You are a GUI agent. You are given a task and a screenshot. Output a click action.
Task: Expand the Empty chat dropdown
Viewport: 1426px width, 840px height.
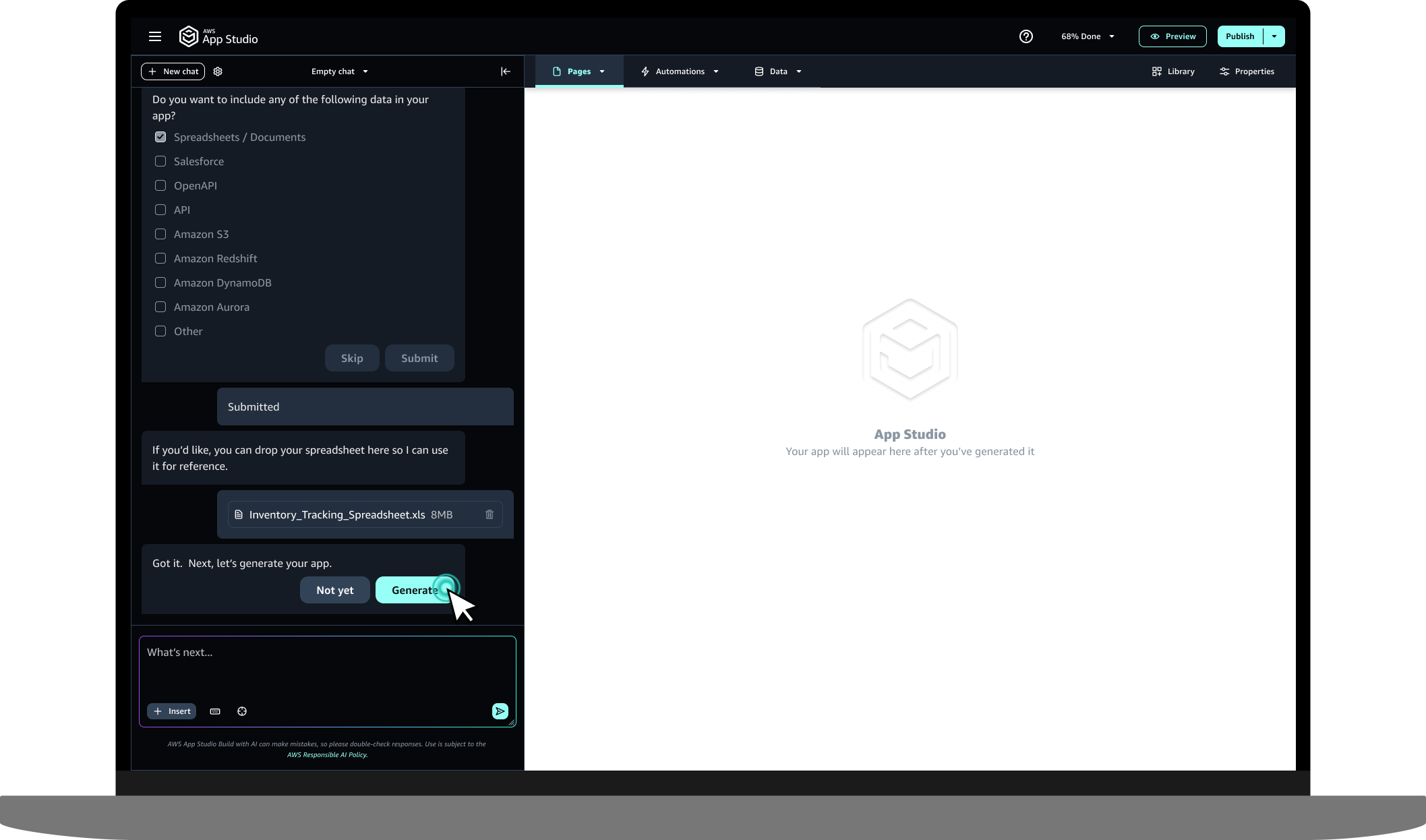tap(340, 71)
